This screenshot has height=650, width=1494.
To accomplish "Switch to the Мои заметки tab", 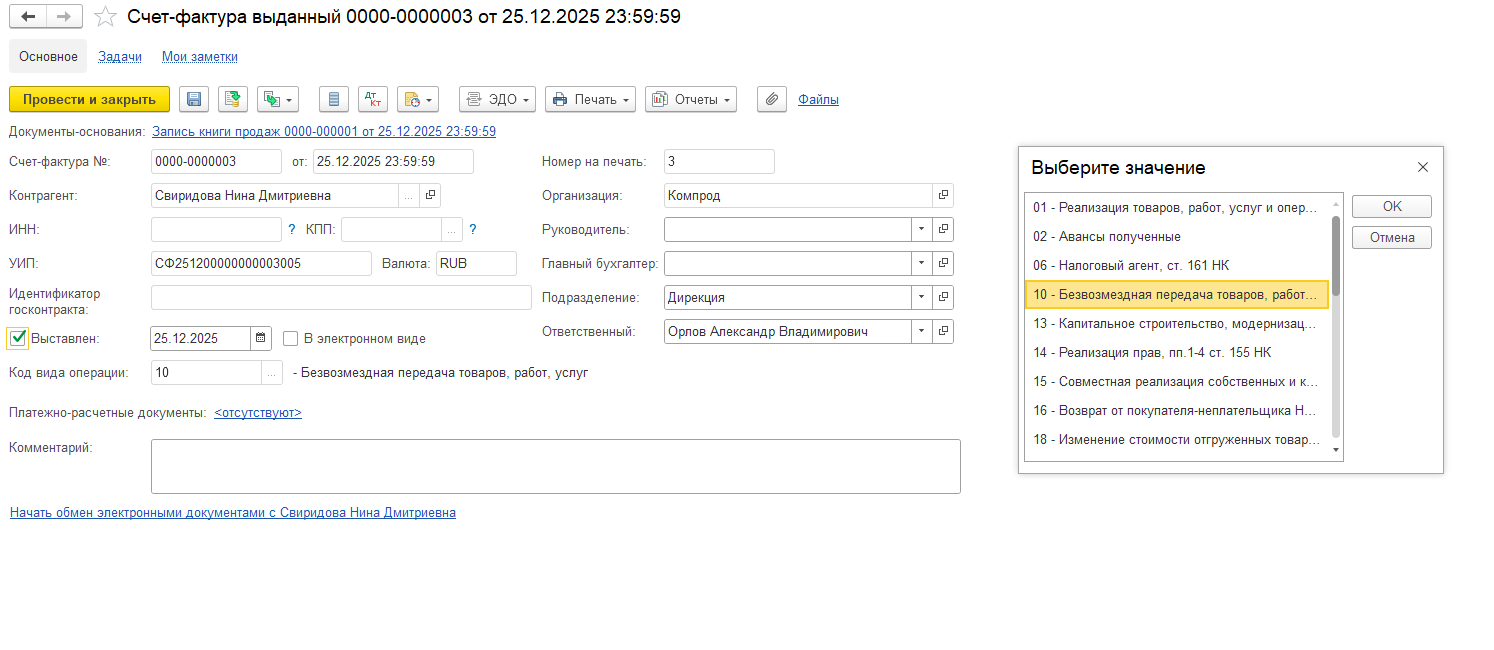I will (200, 57).
